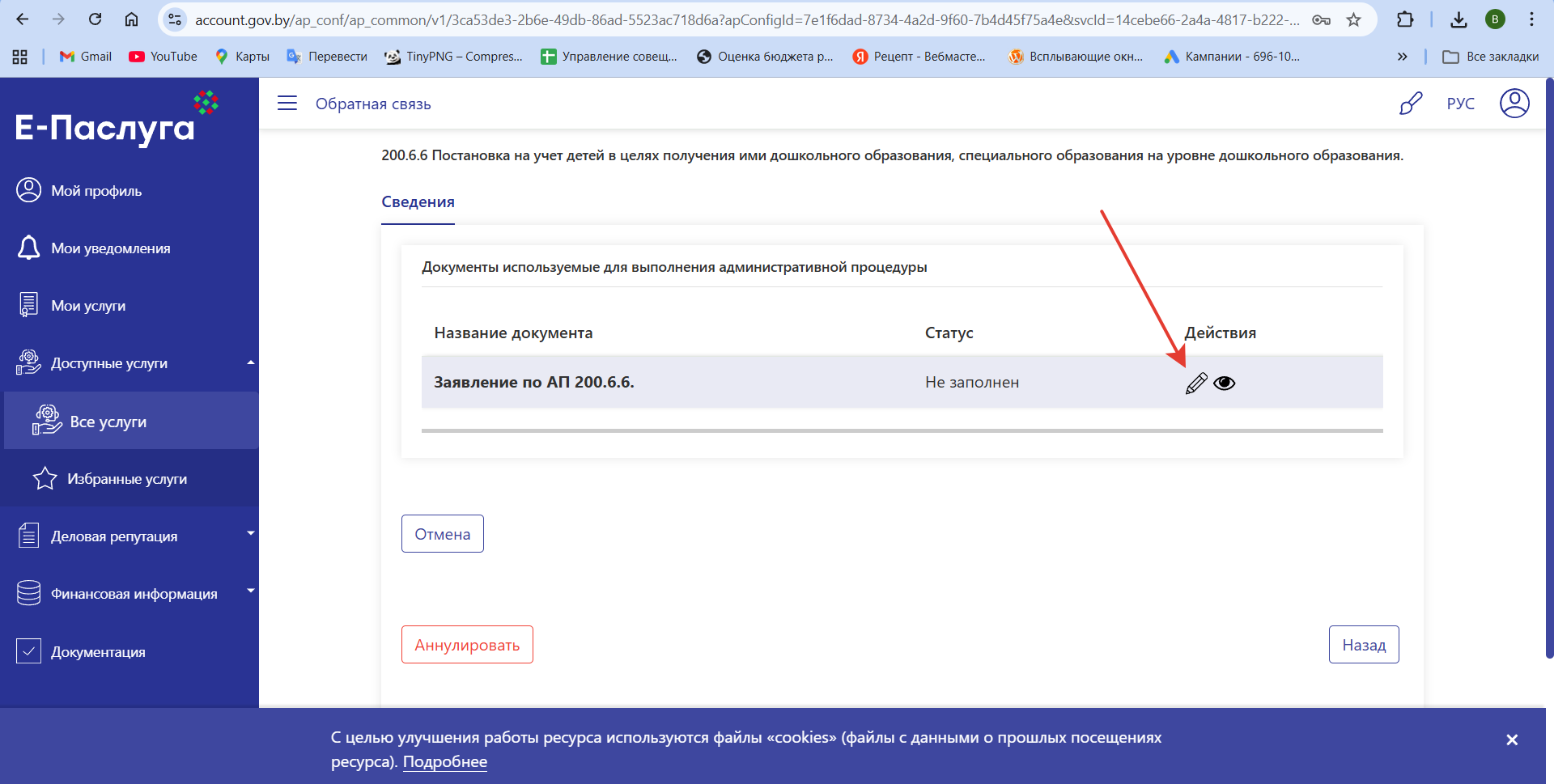The width and height of the screenshot is (1554, 784).
Task: Open browser downloads icon
Action: click(1458, 19)
